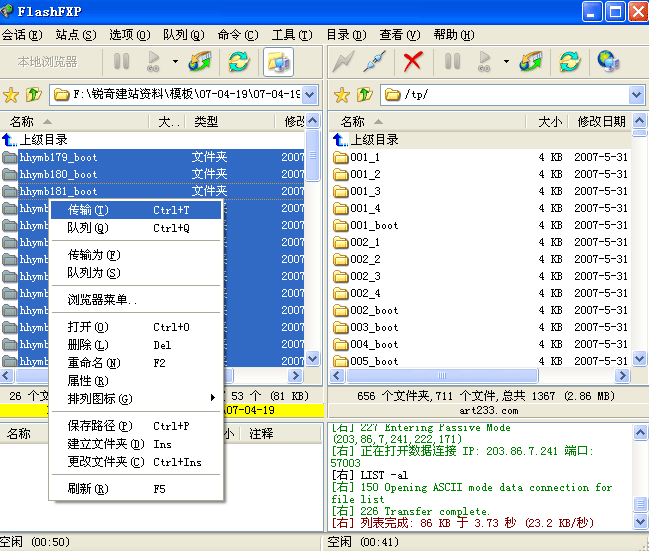
Task: Choose 重命名(N) in the context menu
Action: click(136, 363)
